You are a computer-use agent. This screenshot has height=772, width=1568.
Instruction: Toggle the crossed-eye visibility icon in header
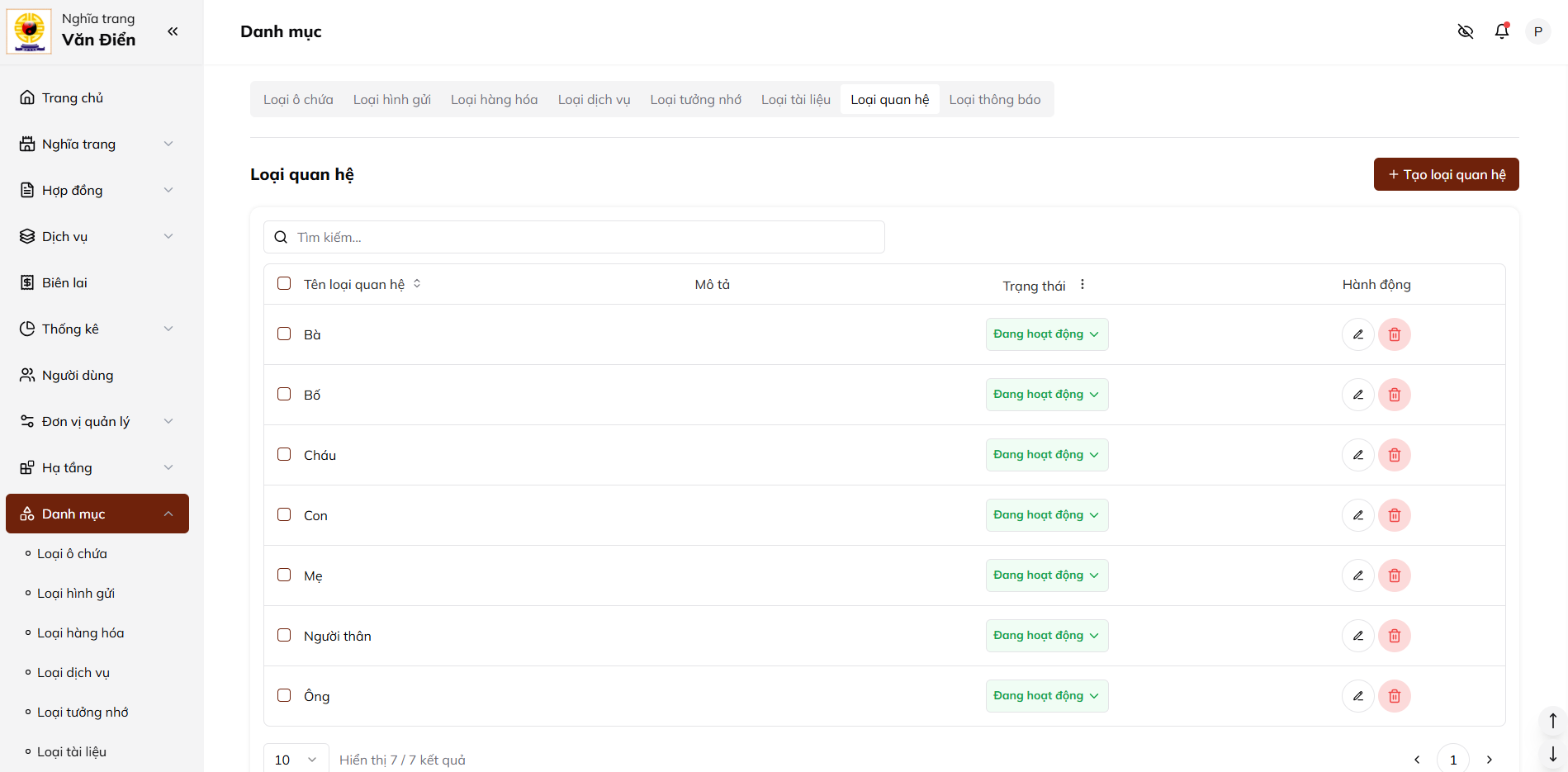(1466, 31)
